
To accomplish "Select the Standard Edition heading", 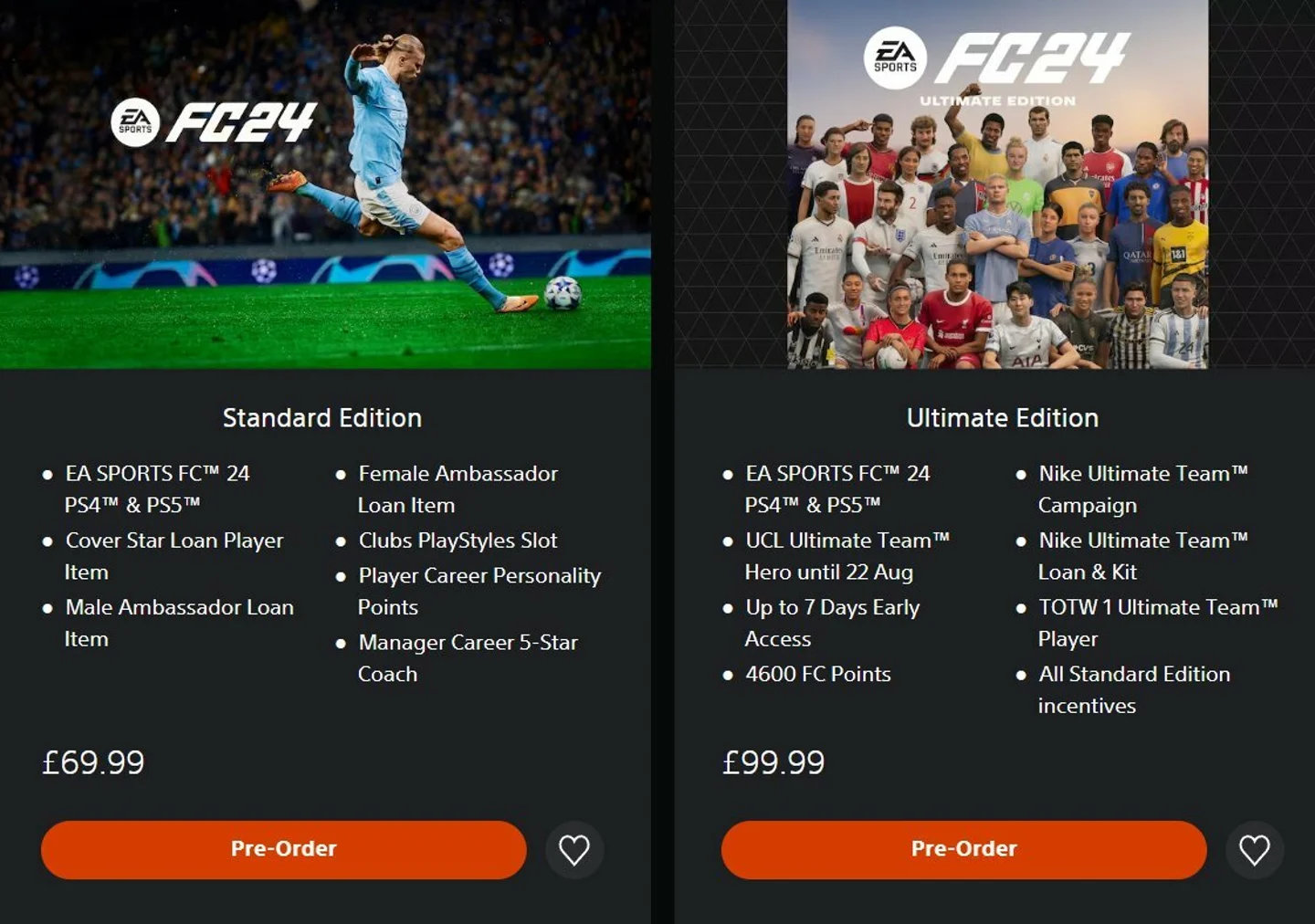I will 322,418.
